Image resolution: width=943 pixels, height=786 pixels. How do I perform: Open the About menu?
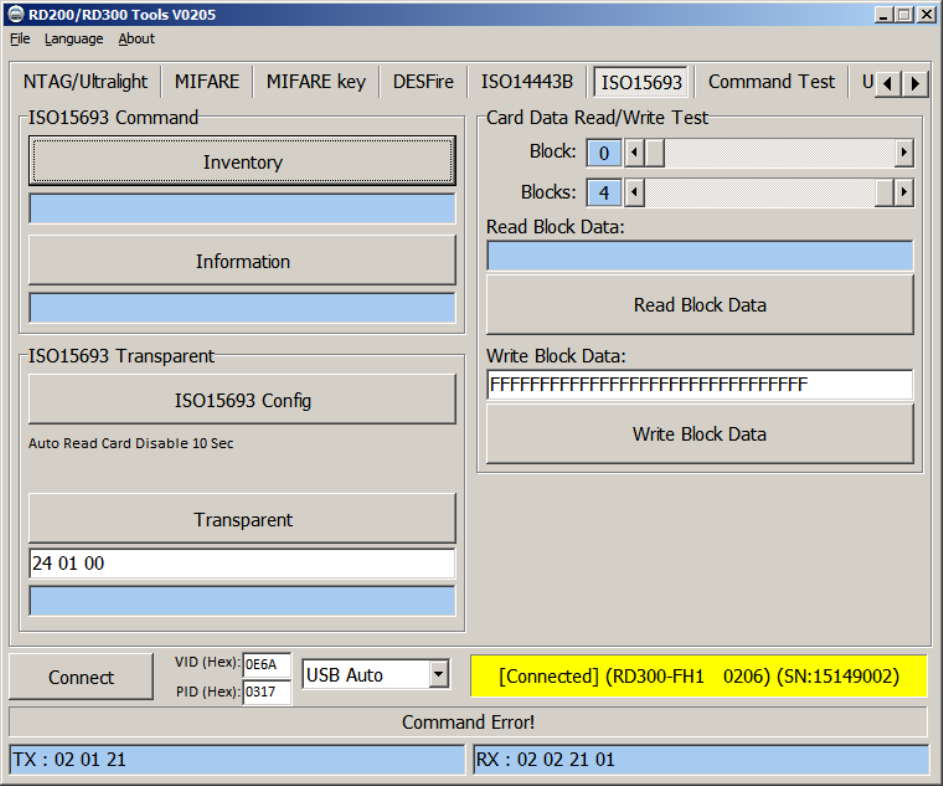[x=137, y=39]
